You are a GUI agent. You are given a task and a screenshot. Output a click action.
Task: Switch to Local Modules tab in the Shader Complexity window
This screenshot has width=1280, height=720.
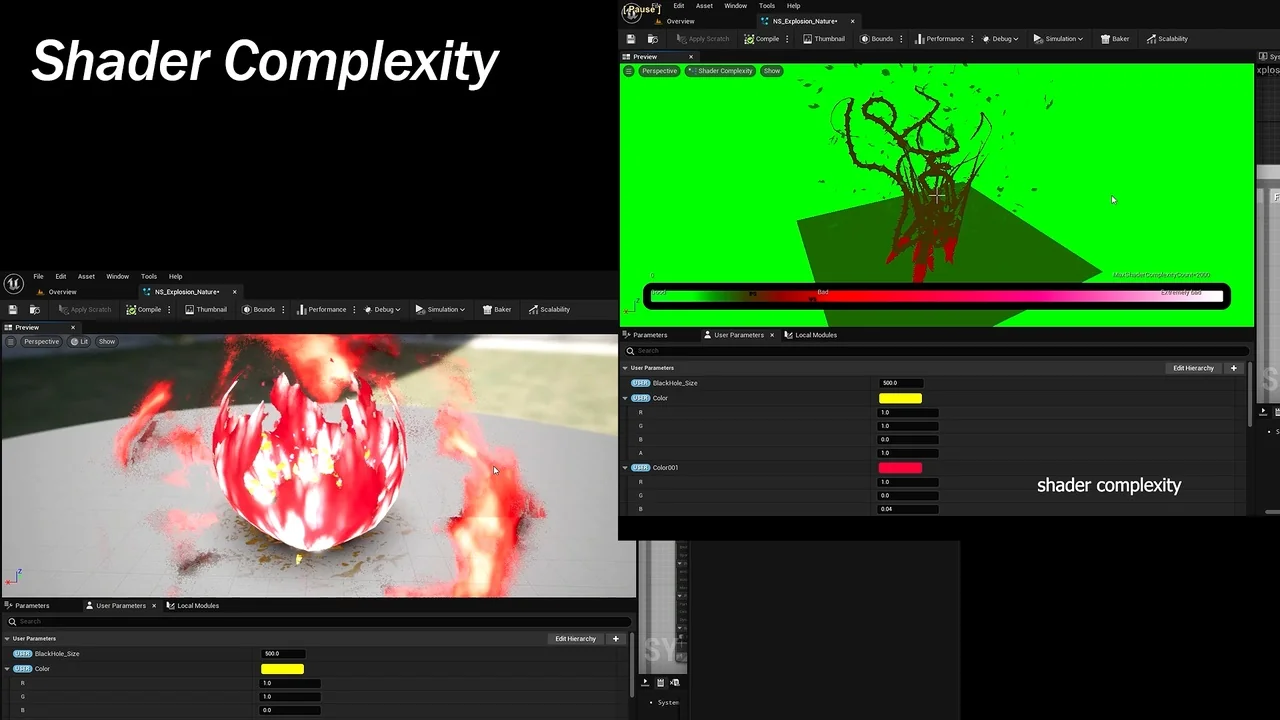pyautogui.click(x=811, y=335)
